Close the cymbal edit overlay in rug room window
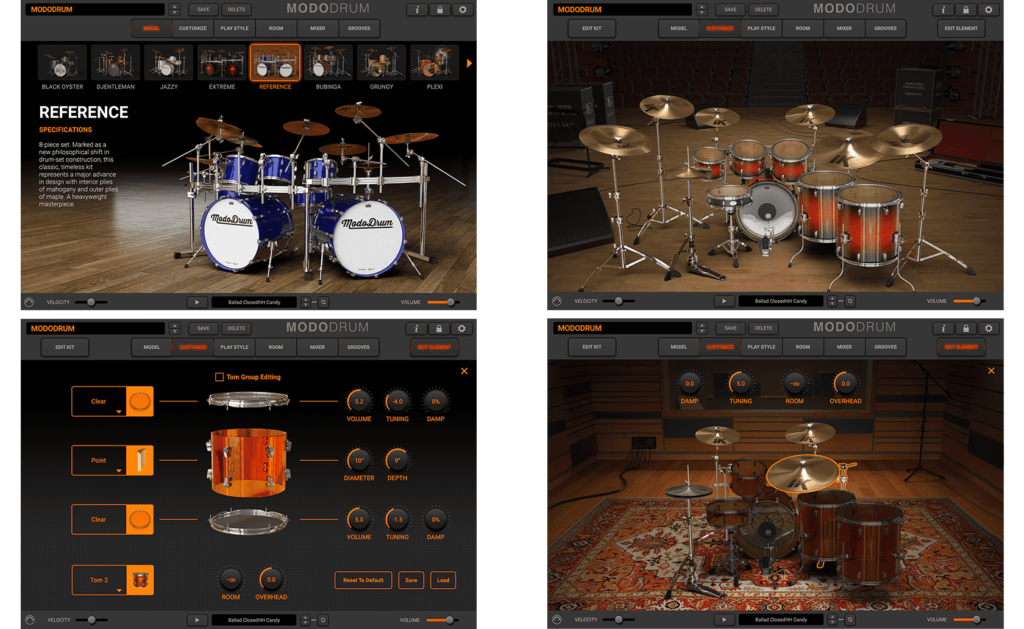 [x=991, y=370]
